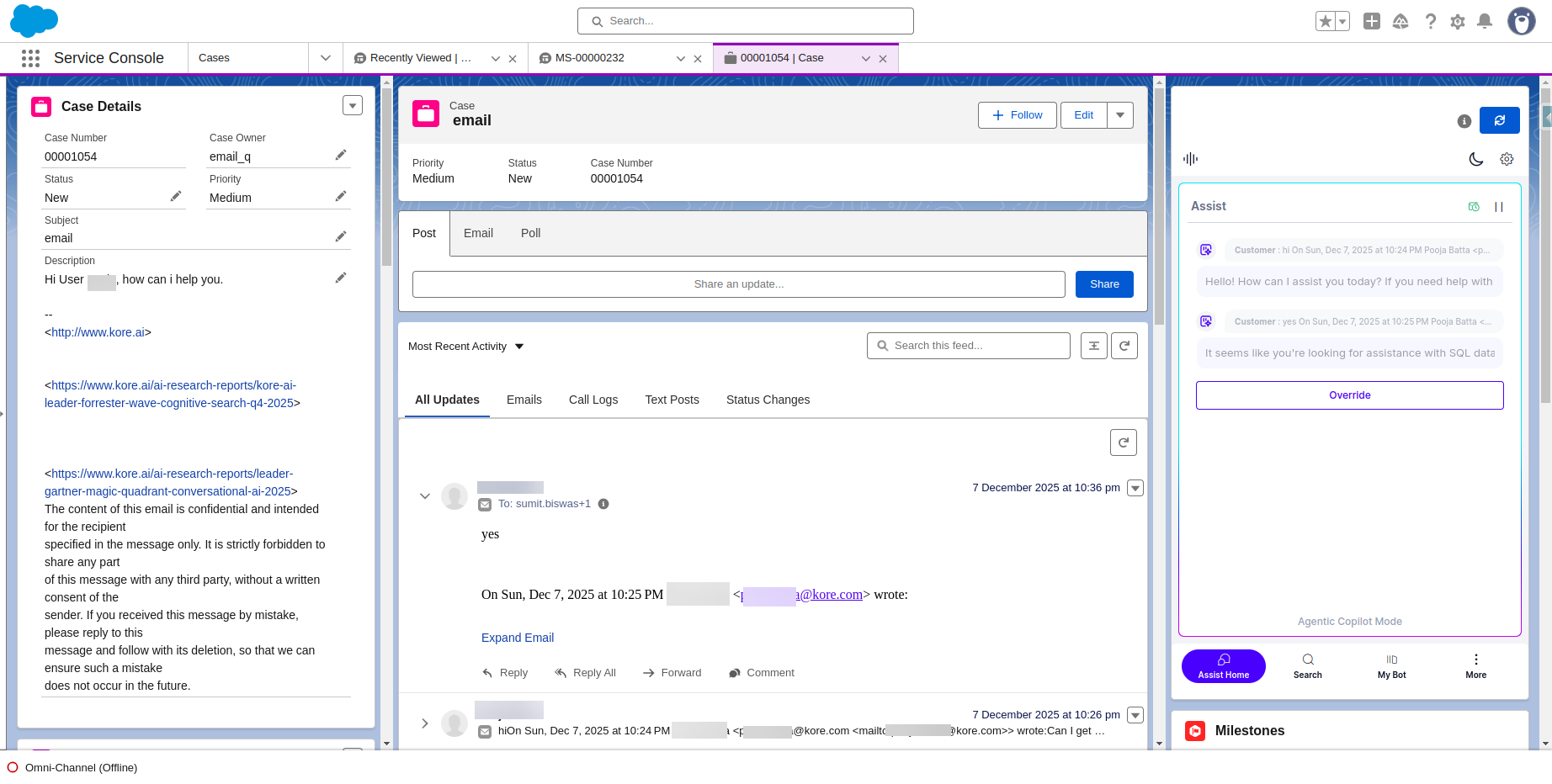Open the My Bot icon
The image size is (1552, 784).
[x=1391, y=665]
